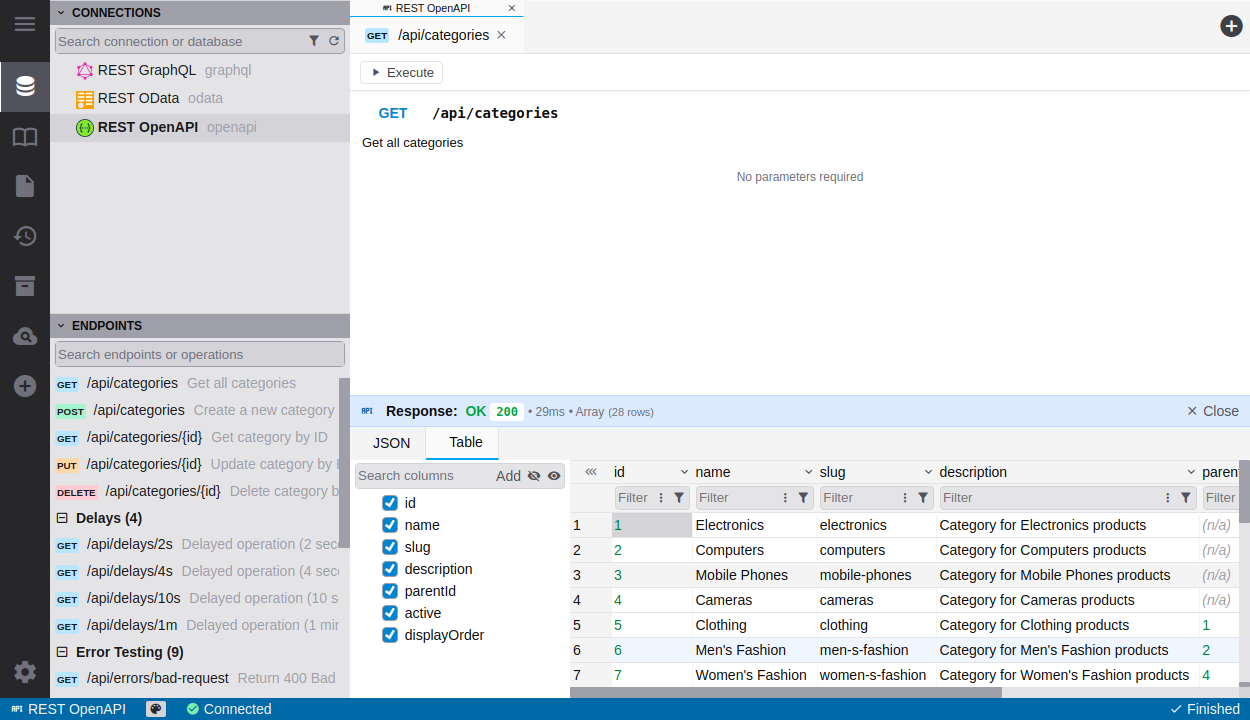Switch to the JSON response tab

tap(390, 442)
